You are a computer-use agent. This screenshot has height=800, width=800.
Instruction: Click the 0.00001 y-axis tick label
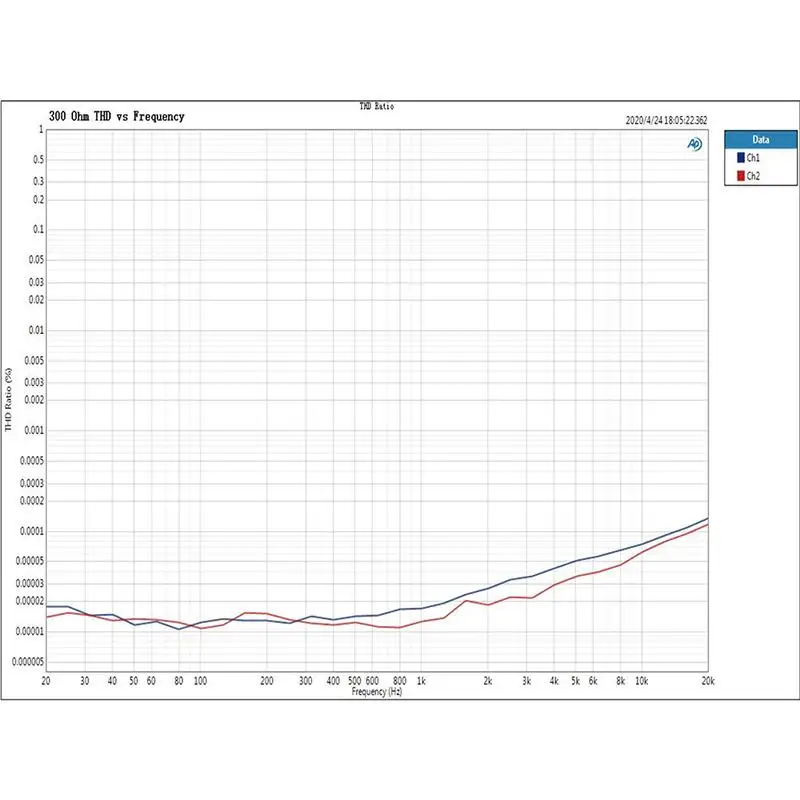(30, 632)
